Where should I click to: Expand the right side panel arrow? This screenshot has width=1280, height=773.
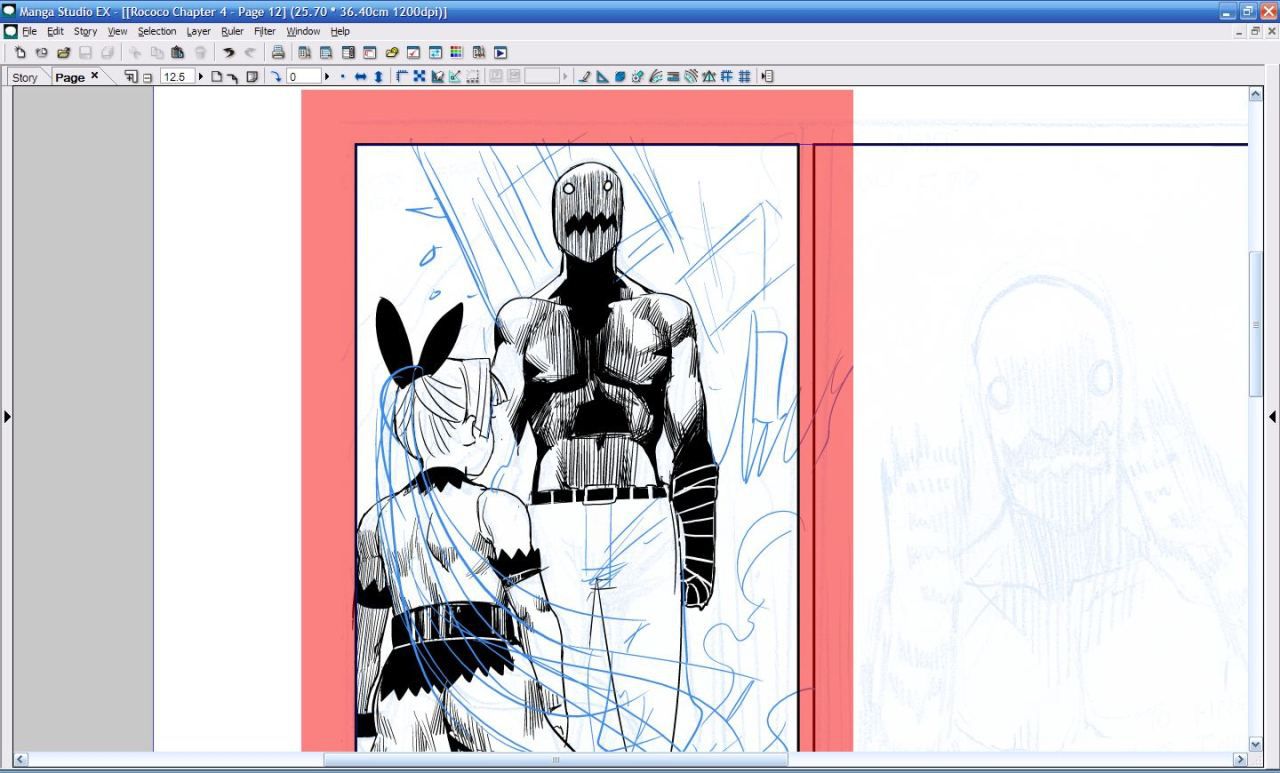[x=1273, y=416]
